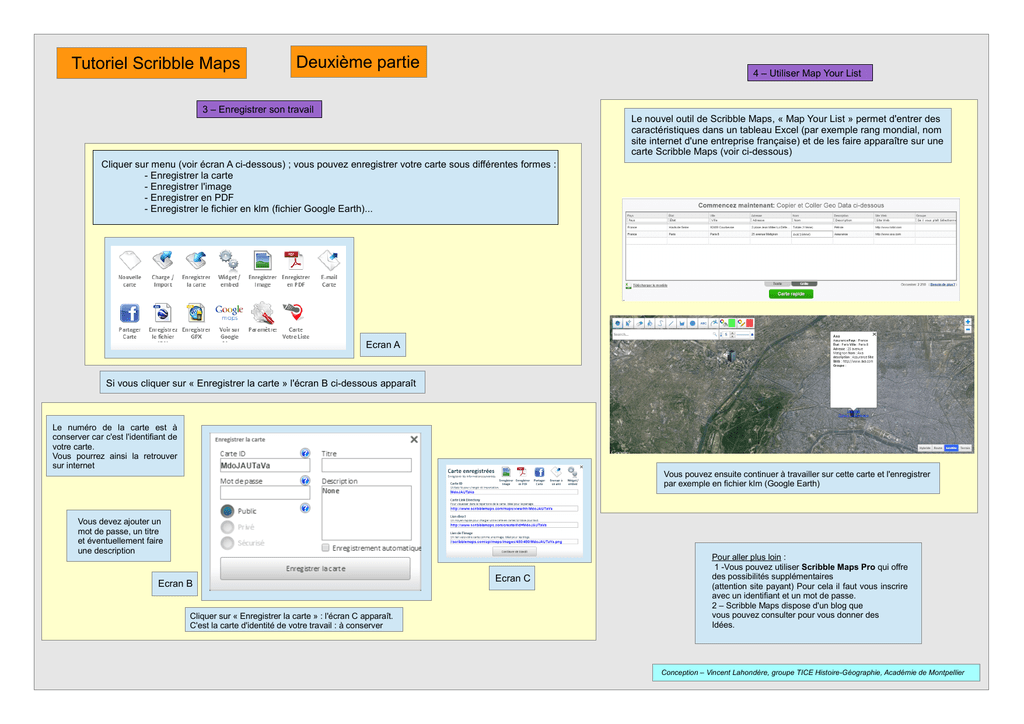Screen dimensions: 1024x724
Task: Select the Public radio button
Action: click(227, 511)
